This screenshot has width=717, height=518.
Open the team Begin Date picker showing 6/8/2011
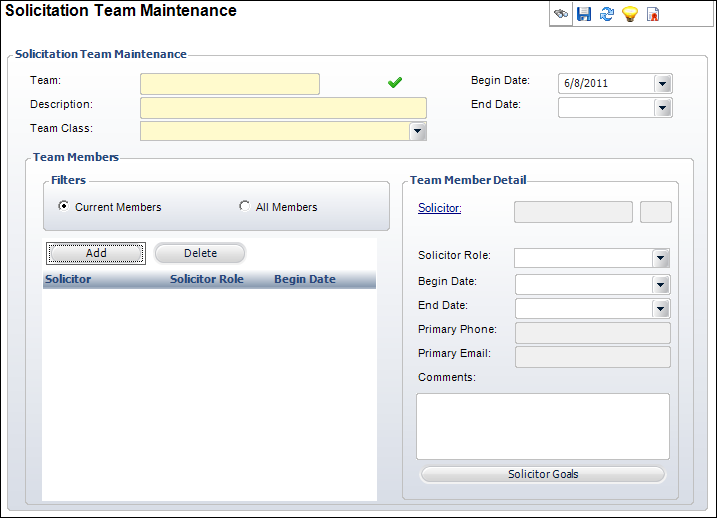click(663, 84)
